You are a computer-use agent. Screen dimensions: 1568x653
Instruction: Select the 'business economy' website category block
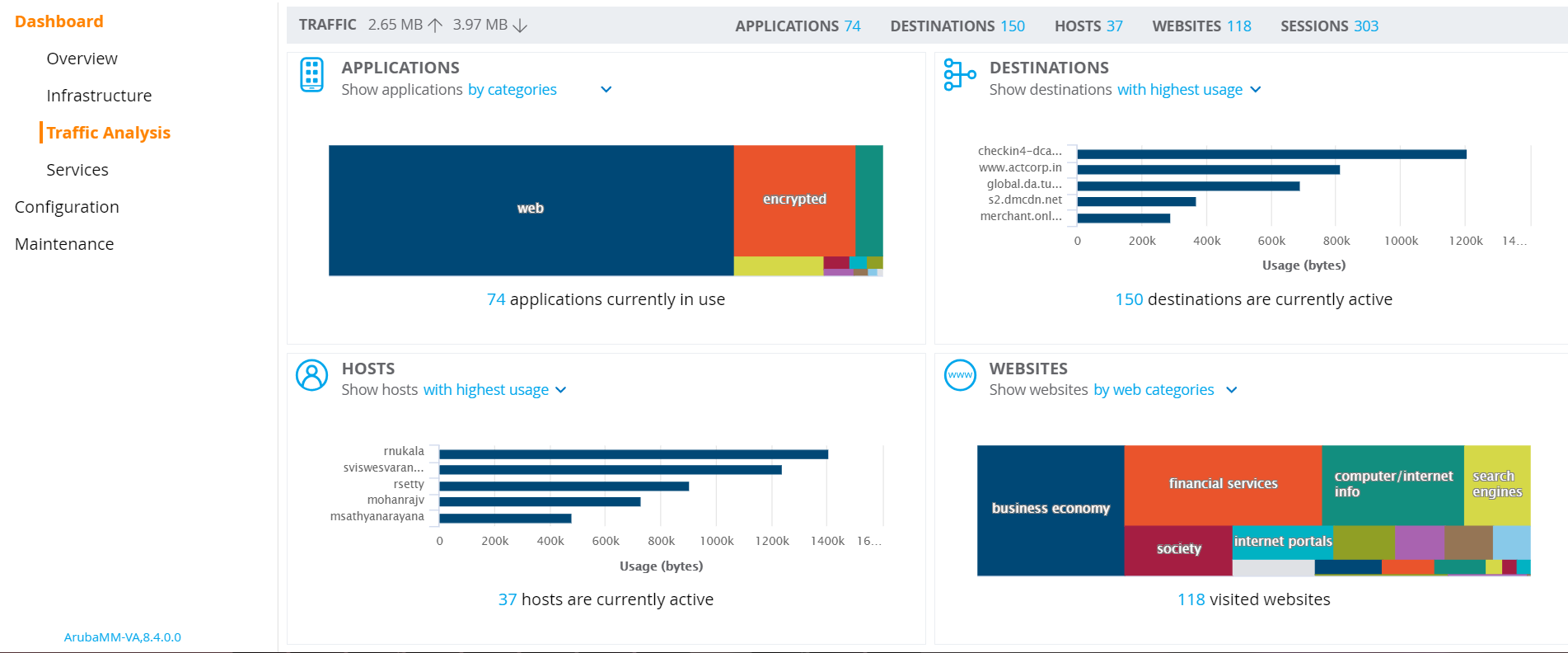[x=1051, y=510]
